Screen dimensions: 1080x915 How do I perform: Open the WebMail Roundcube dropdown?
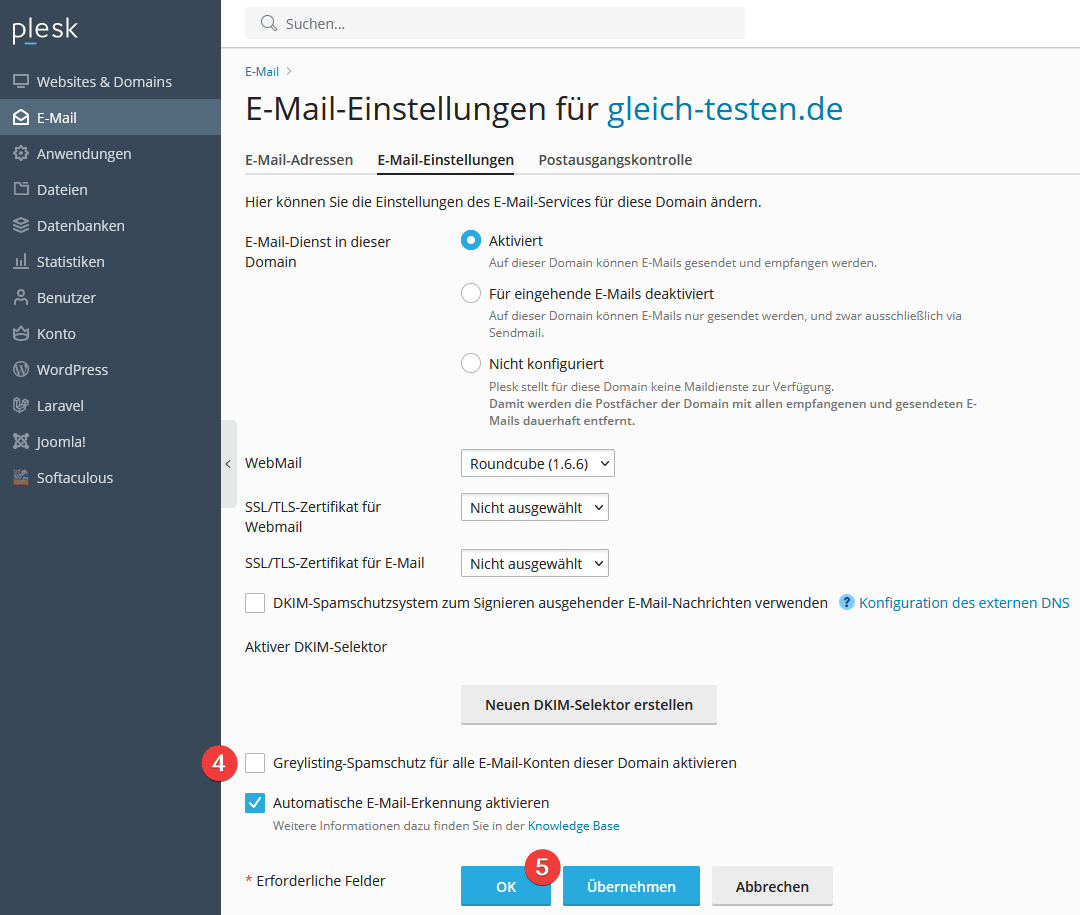(537, 464)
